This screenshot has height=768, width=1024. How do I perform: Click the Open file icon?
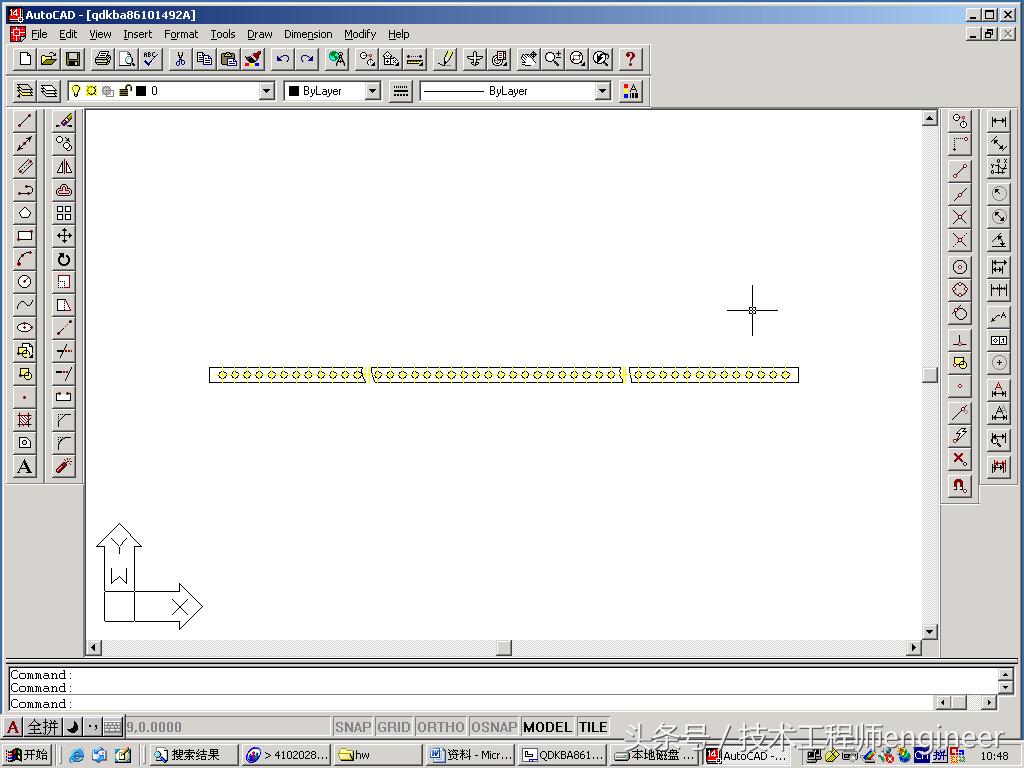tap(49, 59)
